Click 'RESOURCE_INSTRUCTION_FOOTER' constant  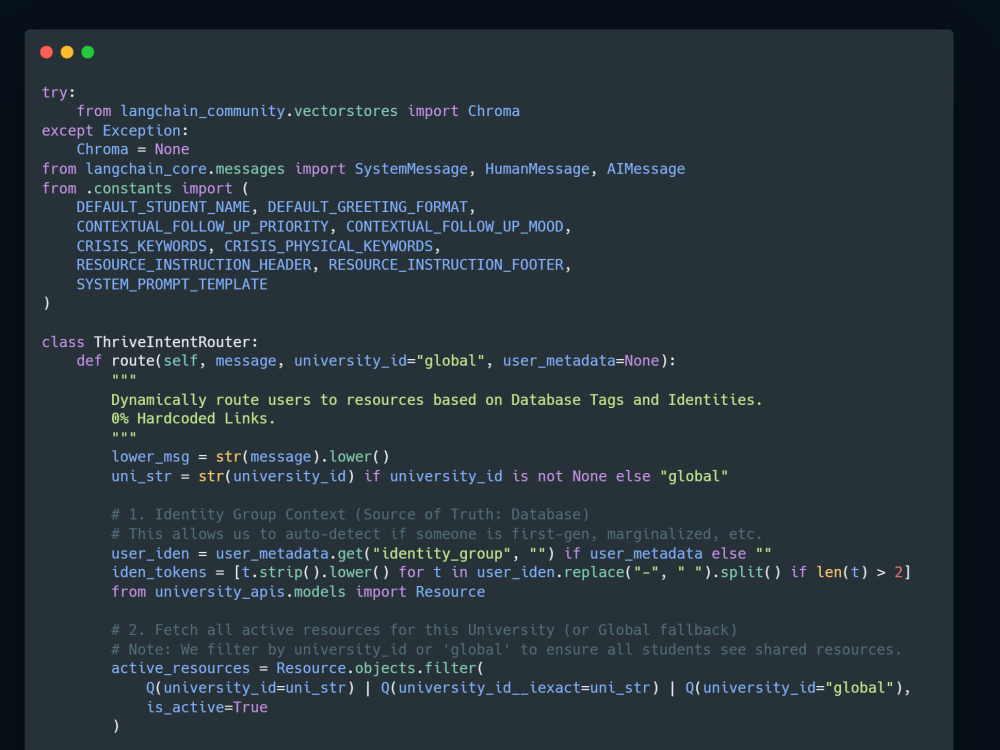click(x=446, y=265)
